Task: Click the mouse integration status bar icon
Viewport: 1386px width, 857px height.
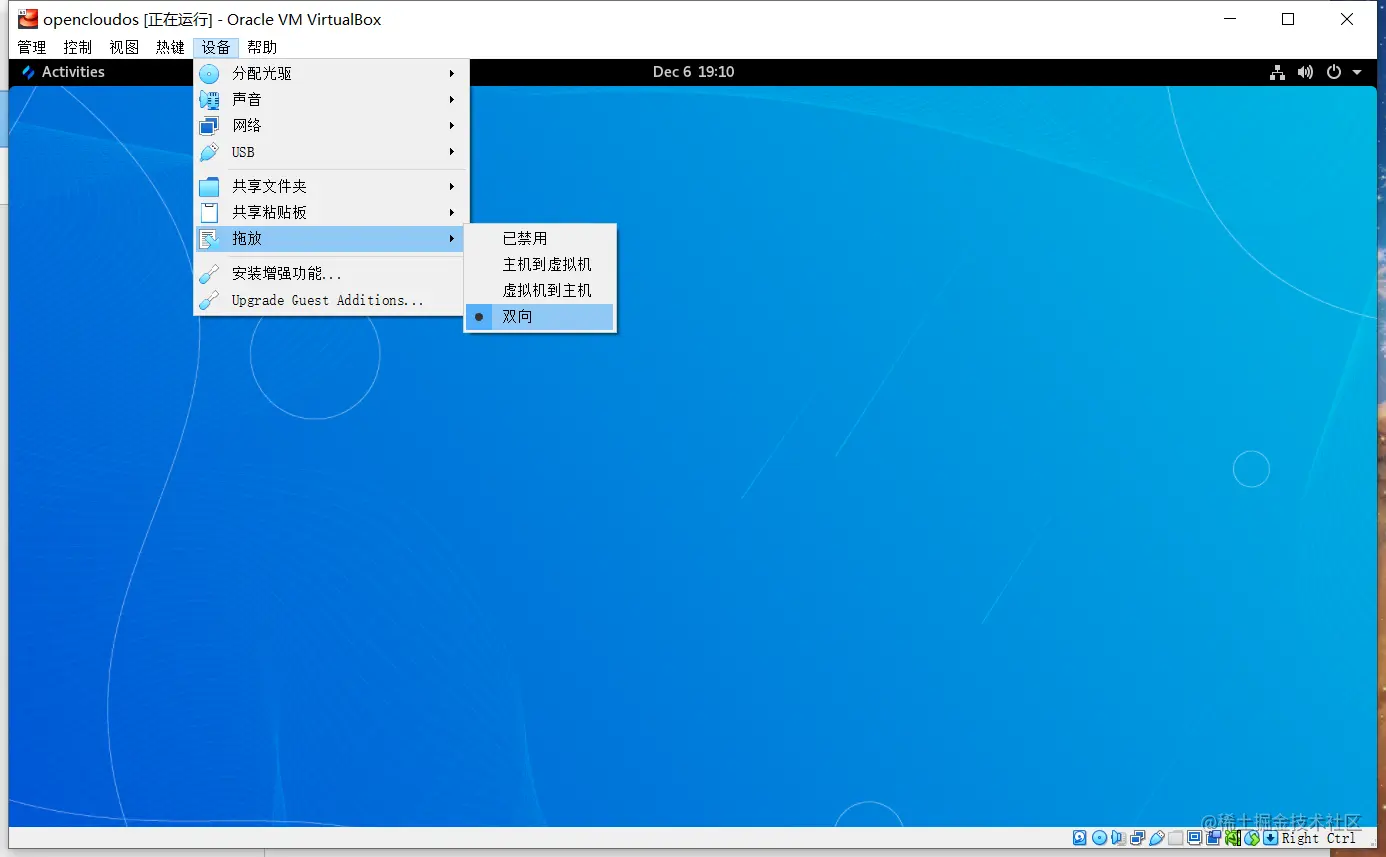Action: (1251, 838)
